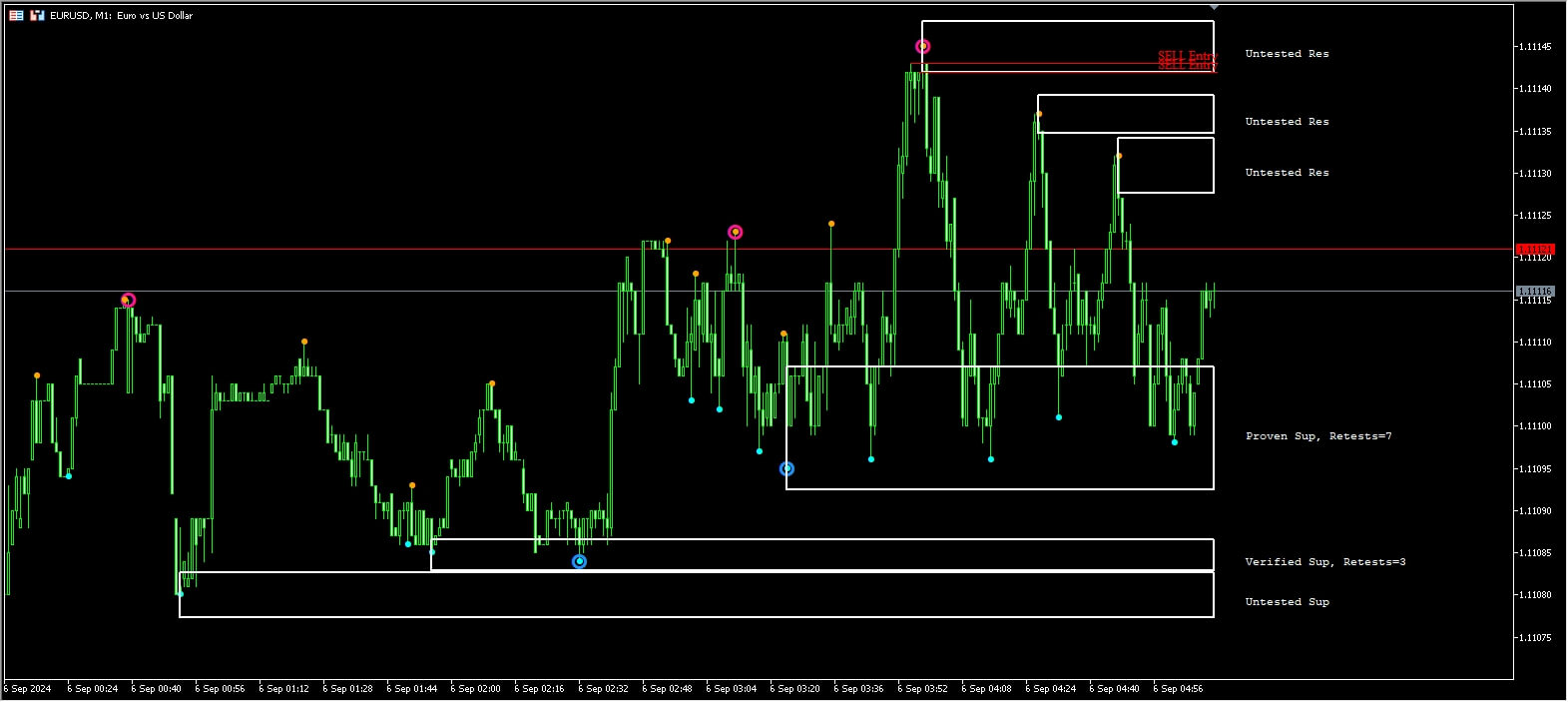Click the 6 Sep 03:04 time label

click(x=732, y=689)
